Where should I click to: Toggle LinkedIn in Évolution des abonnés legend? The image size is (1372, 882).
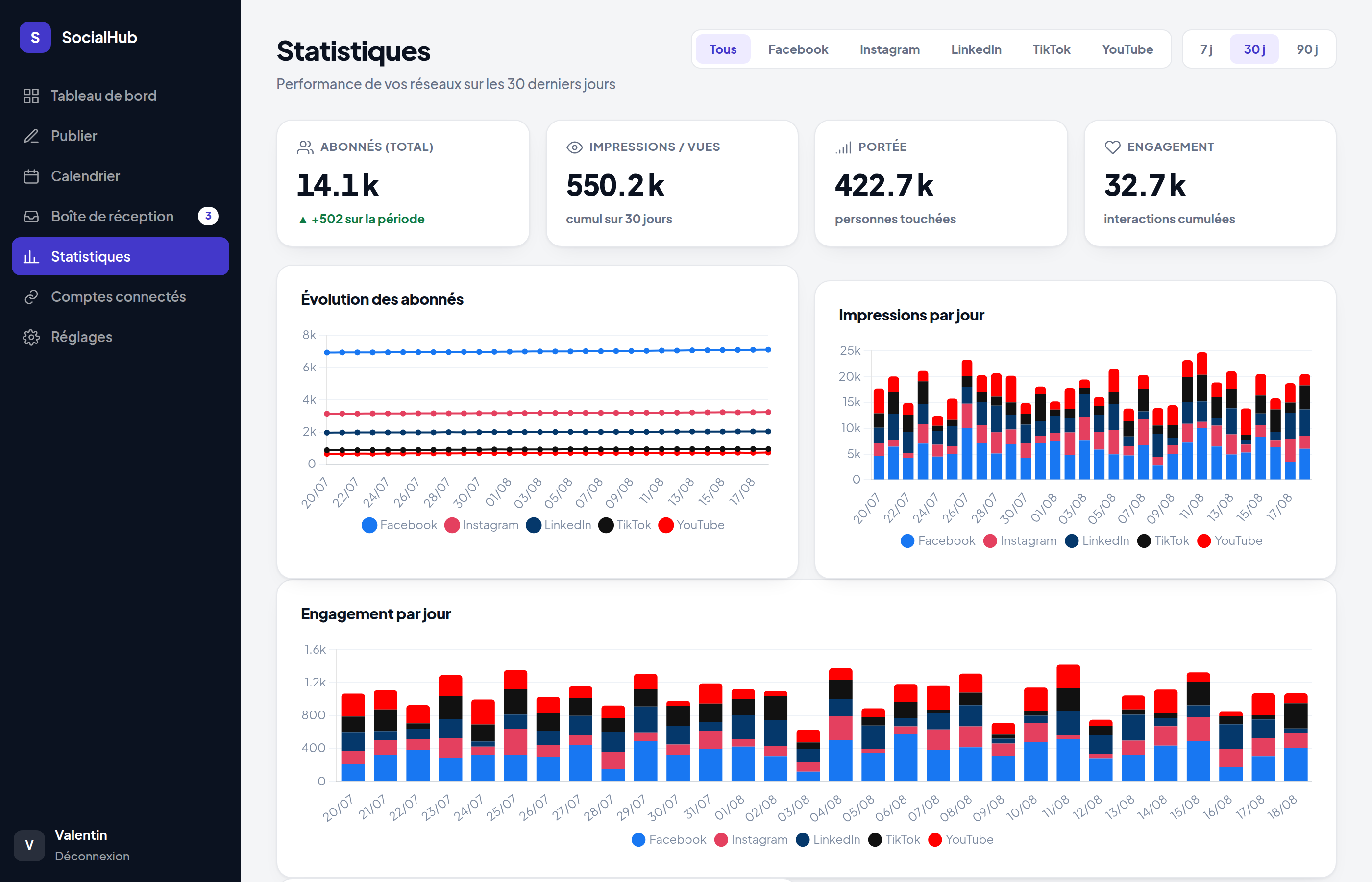tap(558, 525)
